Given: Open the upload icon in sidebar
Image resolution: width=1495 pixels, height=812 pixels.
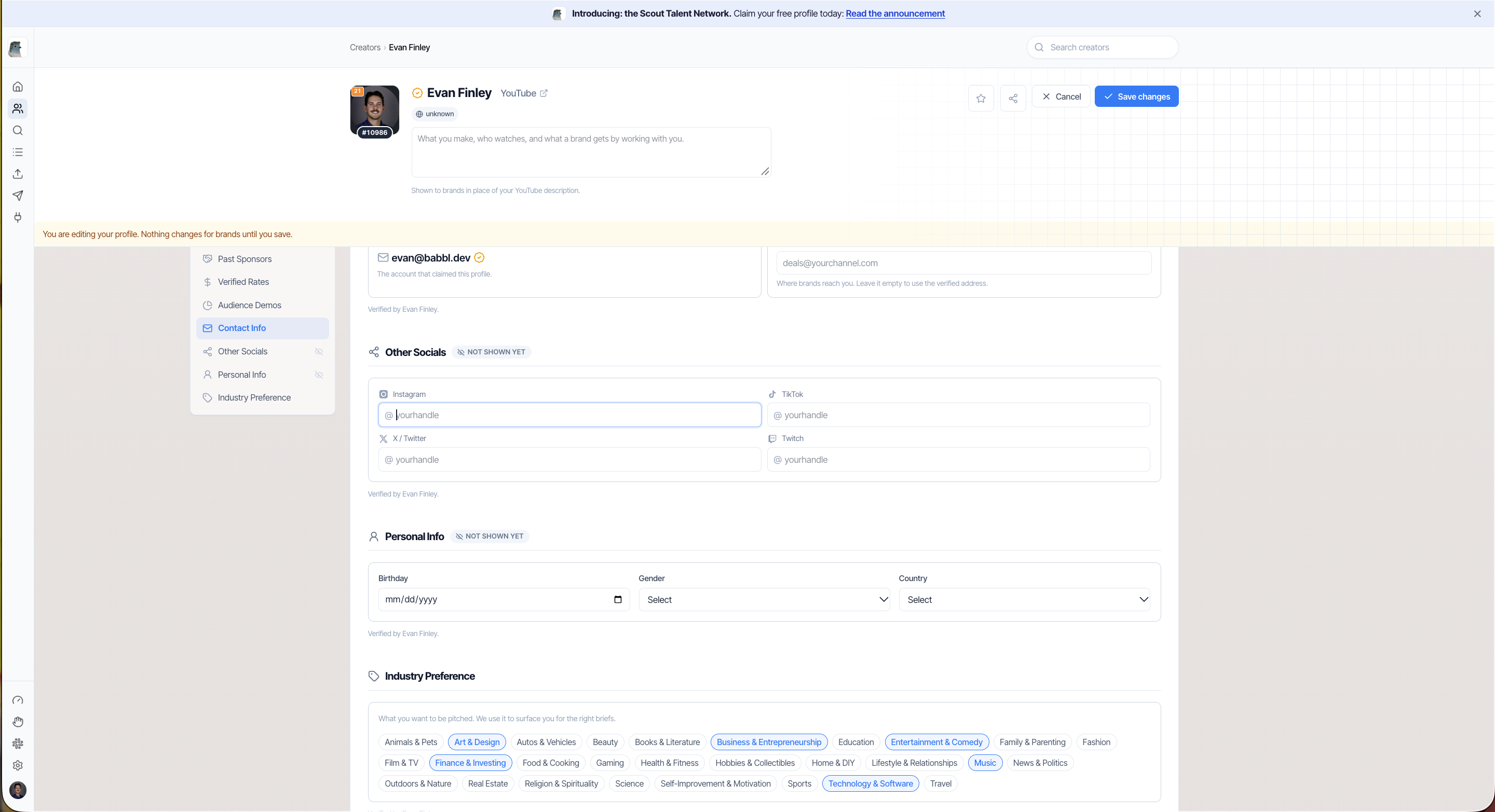Looking at the screenshot, I should pos(18,174).
